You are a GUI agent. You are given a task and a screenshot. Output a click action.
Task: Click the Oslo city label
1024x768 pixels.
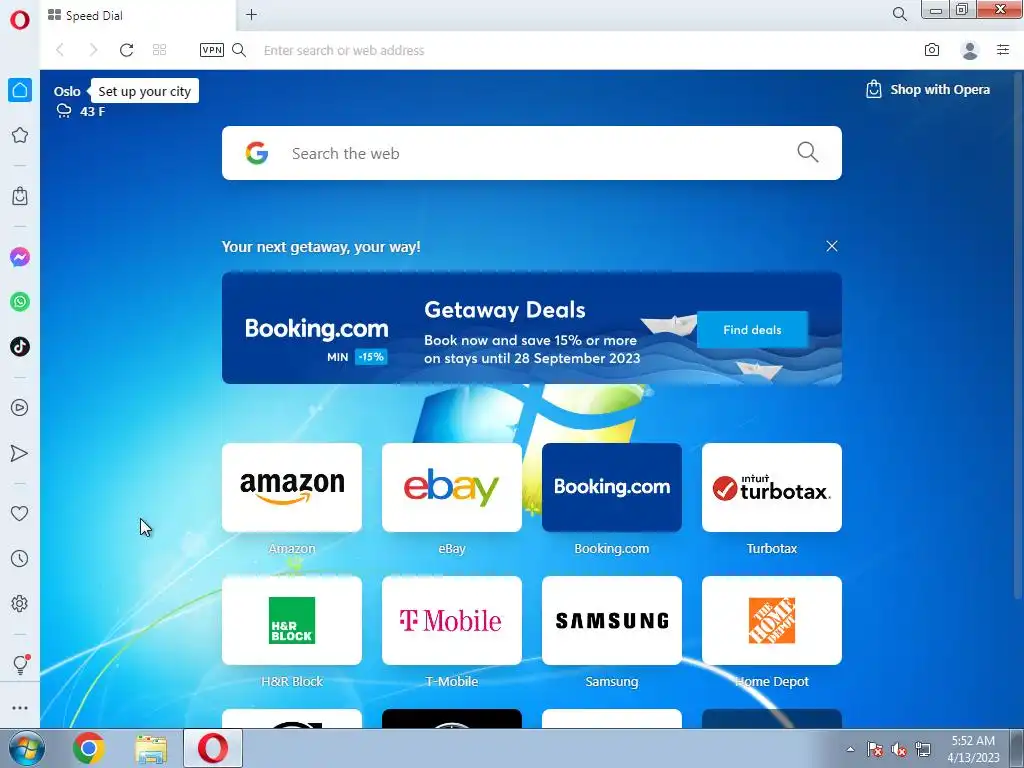(67, 91)
